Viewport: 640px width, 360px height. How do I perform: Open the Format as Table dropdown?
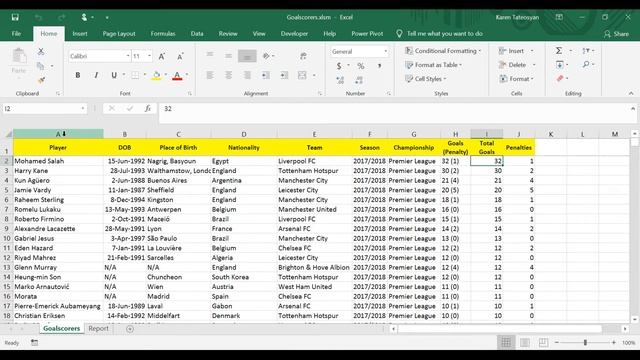[x=433, y=65]
